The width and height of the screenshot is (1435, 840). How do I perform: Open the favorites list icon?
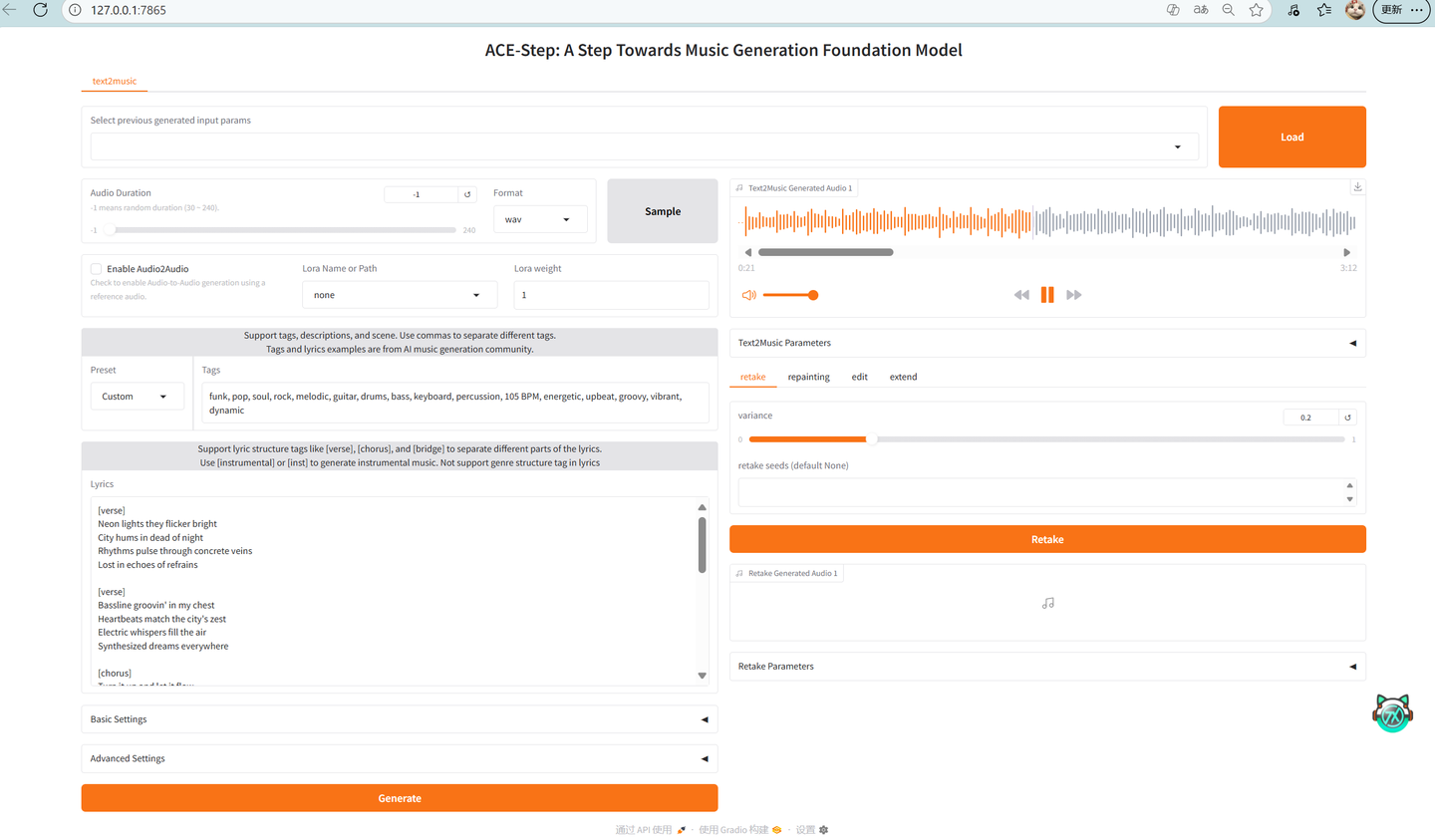[1324, 10]
